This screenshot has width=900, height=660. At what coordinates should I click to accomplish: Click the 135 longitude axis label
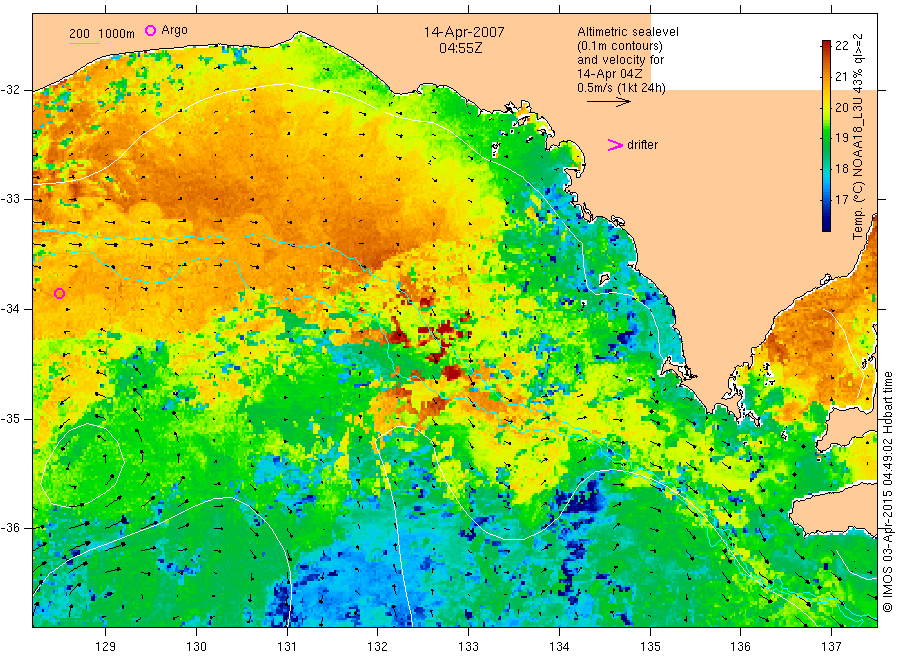(650, 647)
